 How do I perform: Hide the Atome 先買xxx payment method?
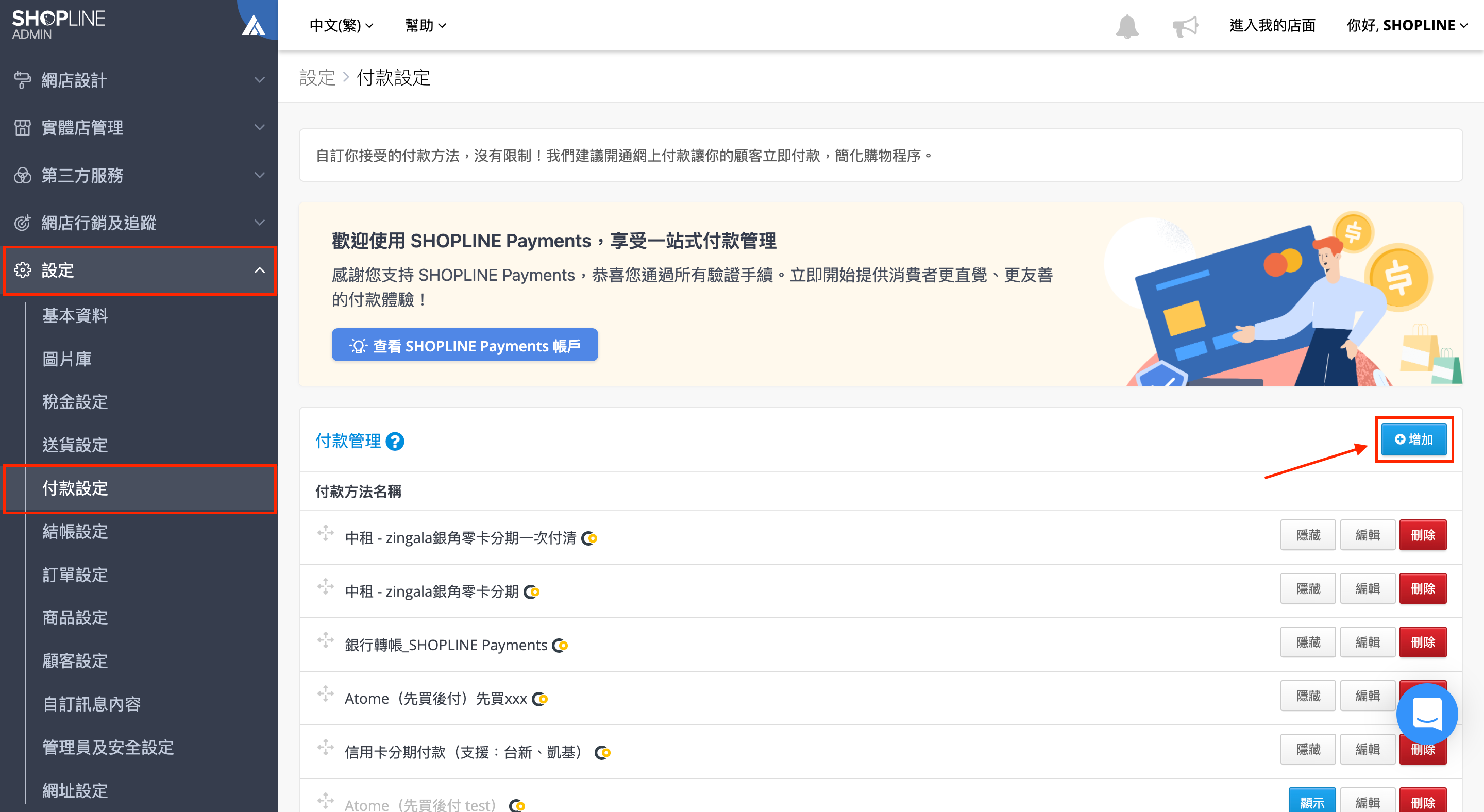pyautogui.click(x=1308, y=696)
